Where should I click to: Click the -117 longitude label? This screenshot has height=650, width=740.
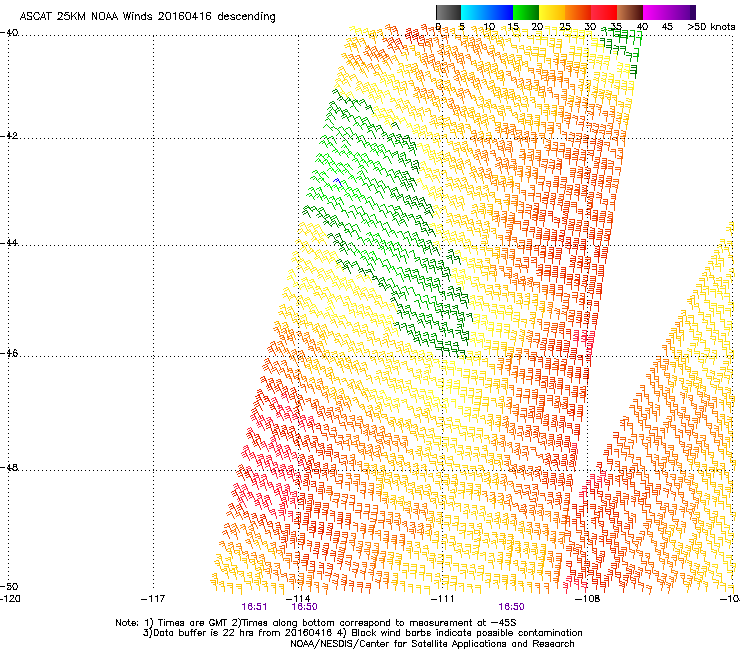point(153,599)
